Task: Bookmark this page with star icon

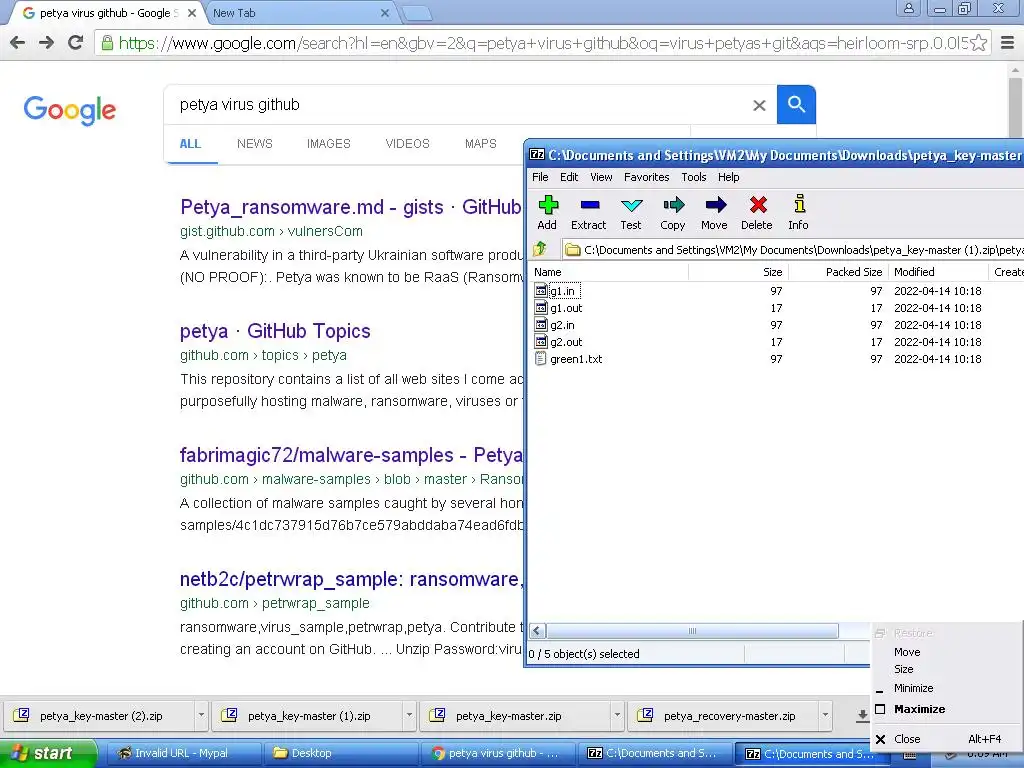Action: coord(978,43)
